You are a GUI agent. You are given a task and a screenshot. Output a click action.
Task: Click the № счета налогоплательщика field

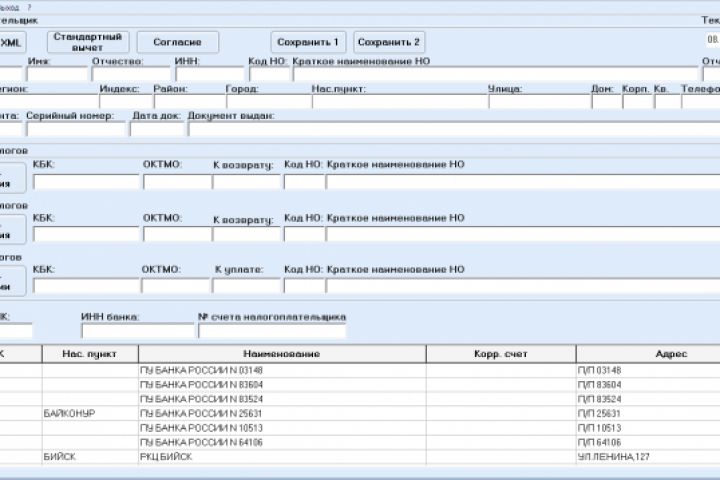[272, 331]
